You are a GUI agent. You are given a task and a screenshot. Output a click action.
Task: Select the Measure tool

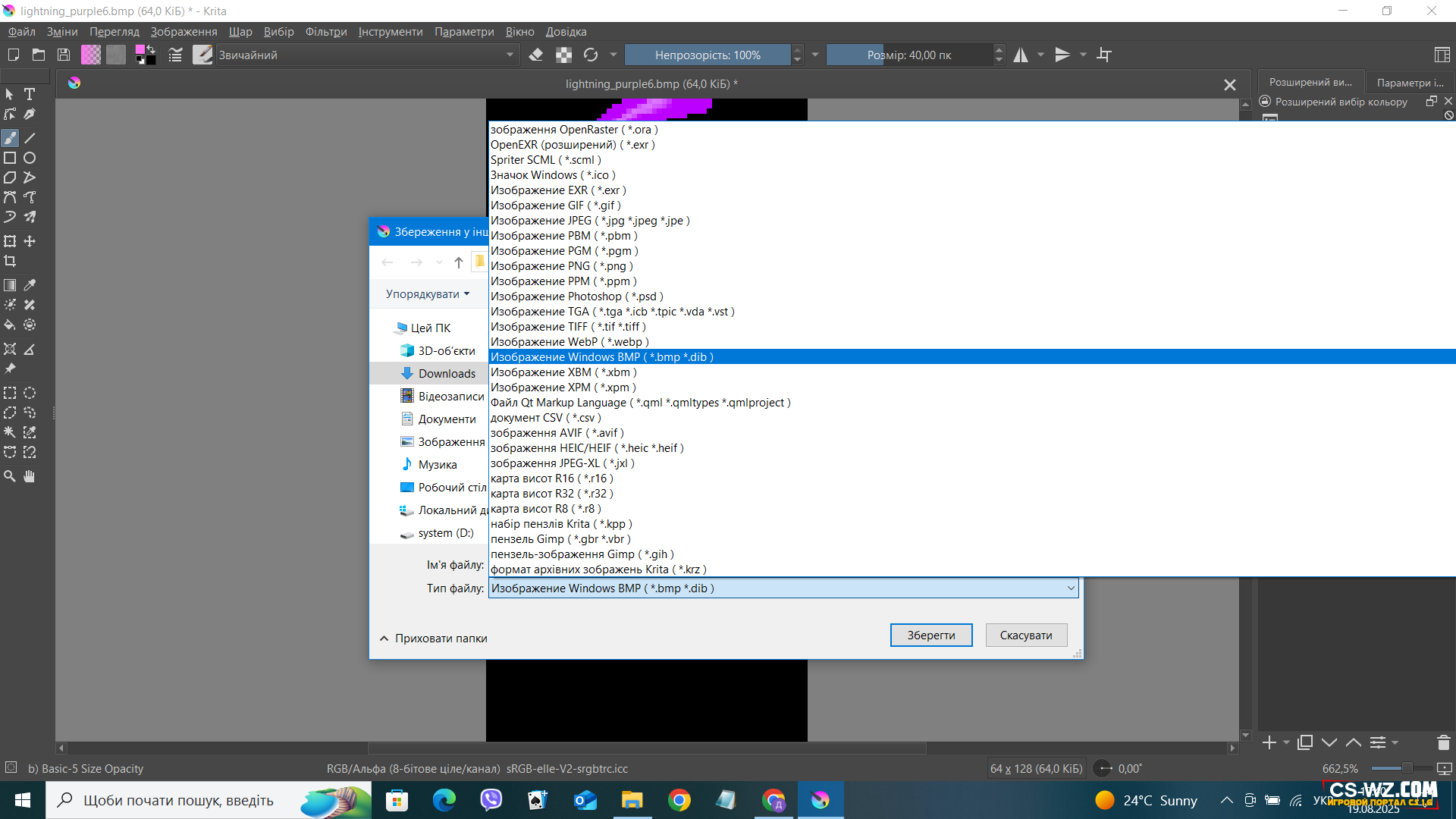pyautogui.click(x=30, y=349)
